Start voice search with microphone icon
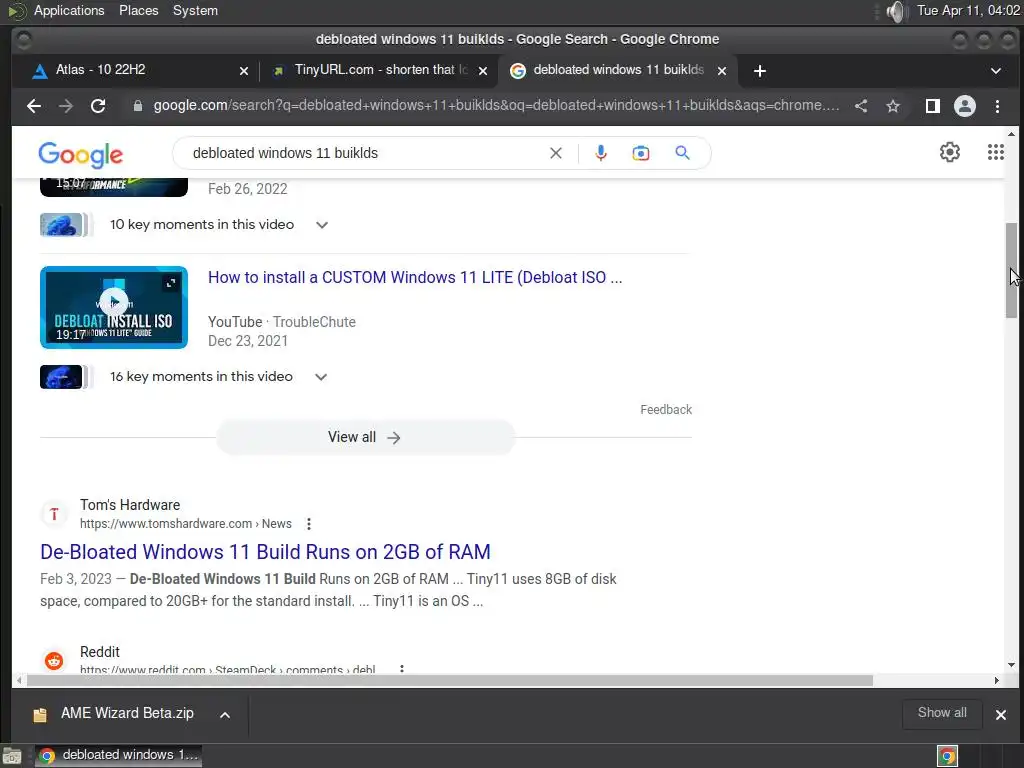This screenshot has width=1024, height=768. tap(601, 153)
